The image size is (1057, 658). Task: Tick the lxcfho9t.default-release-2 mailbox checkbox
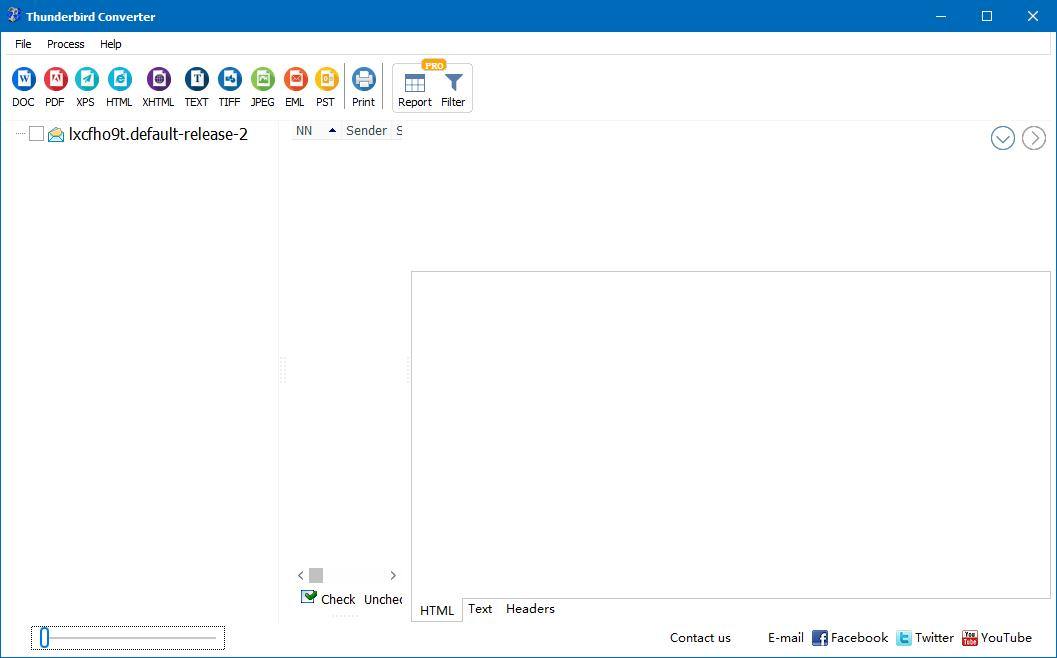[x=37, y=133]
